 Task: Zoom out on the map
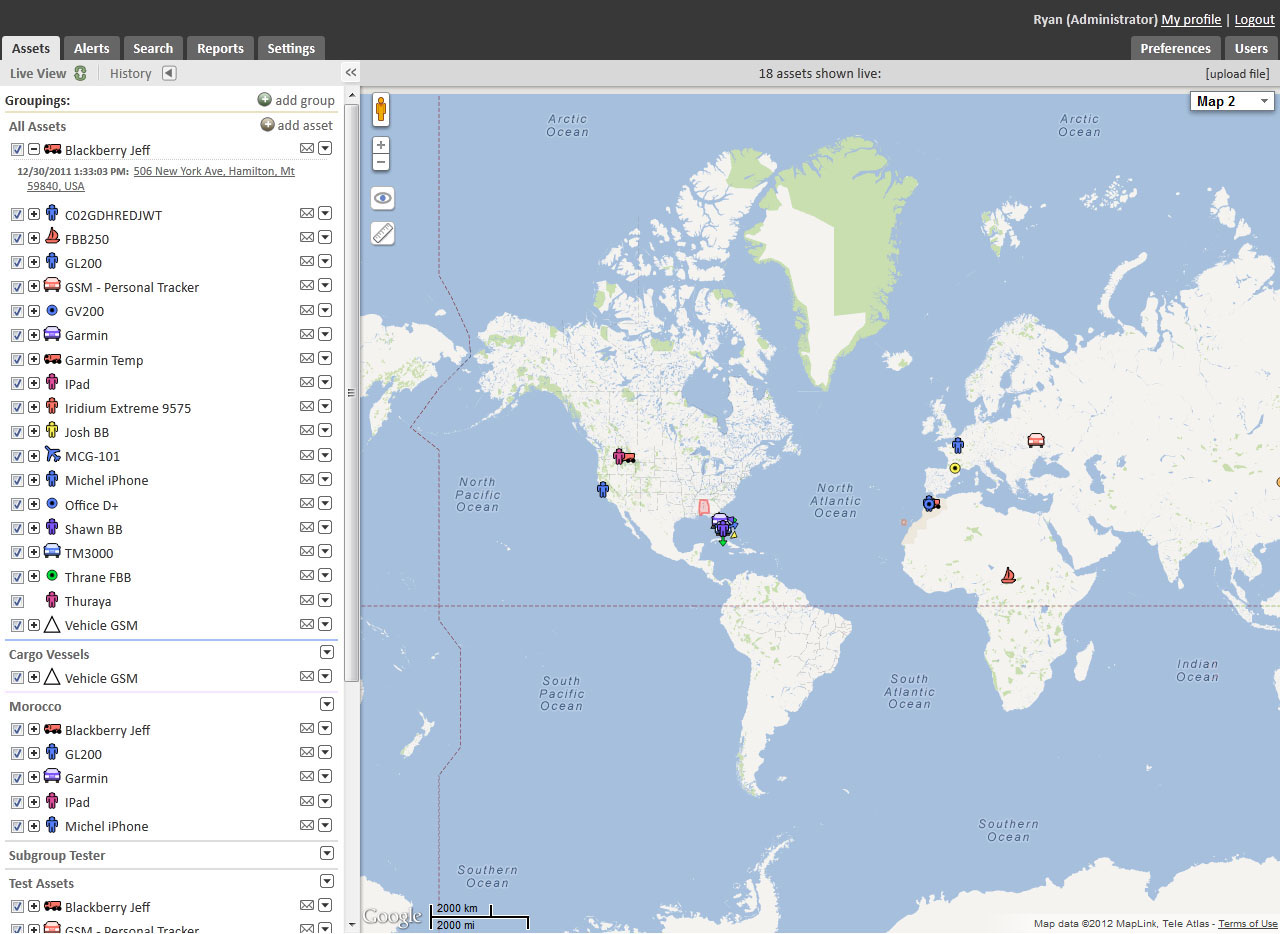(x=381, y=162)
